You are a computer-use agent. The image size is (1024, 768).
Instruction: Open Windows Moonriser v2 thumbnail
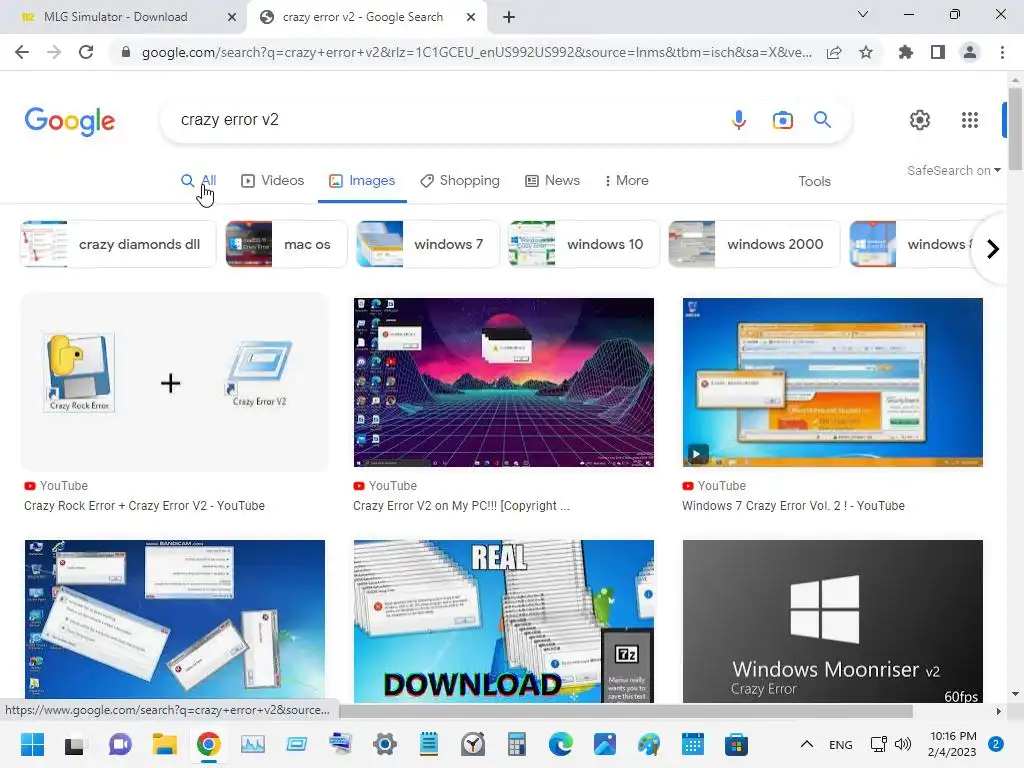coord(833,621)
